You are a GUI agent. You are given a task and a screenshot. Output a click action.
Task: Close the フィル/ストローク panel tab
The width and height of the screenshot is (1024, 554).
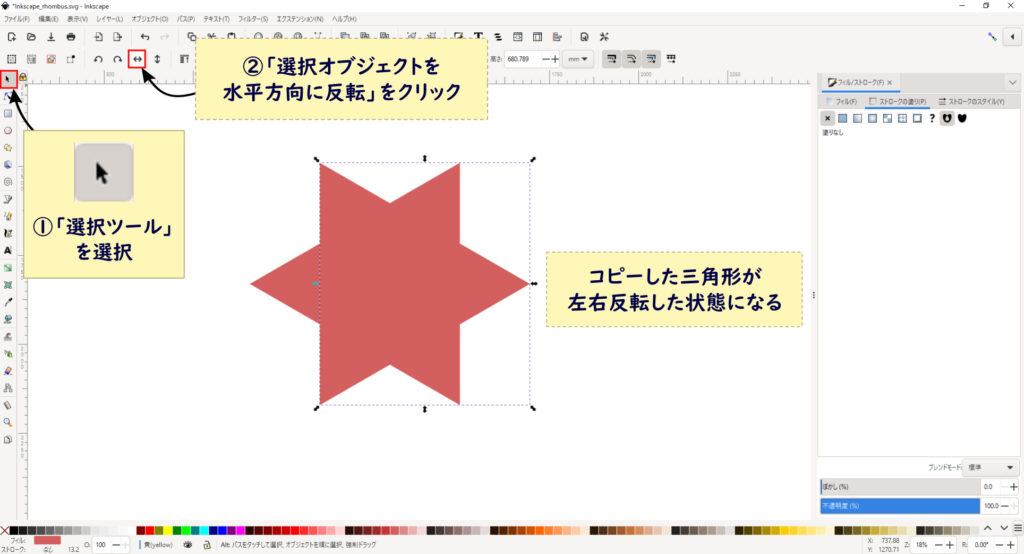(889, 83)
